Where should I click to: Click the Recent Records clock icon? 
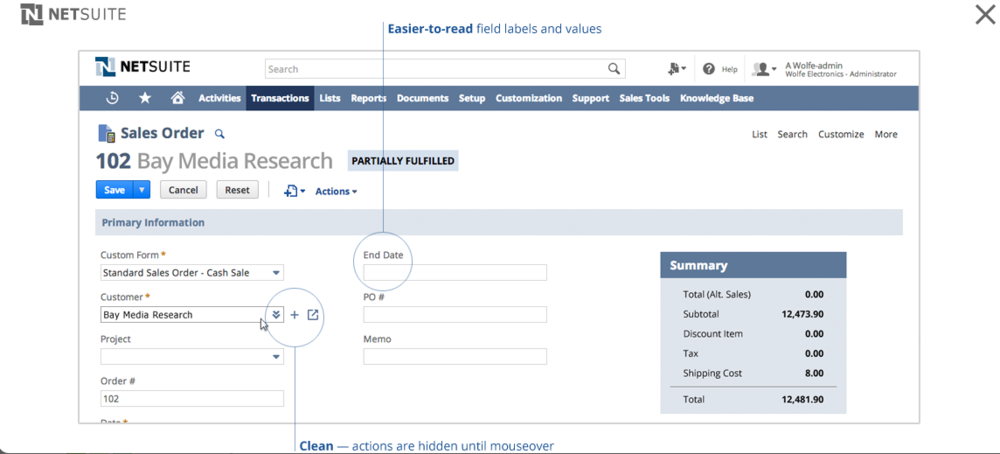pyautogui.click(x=113, y=98)
